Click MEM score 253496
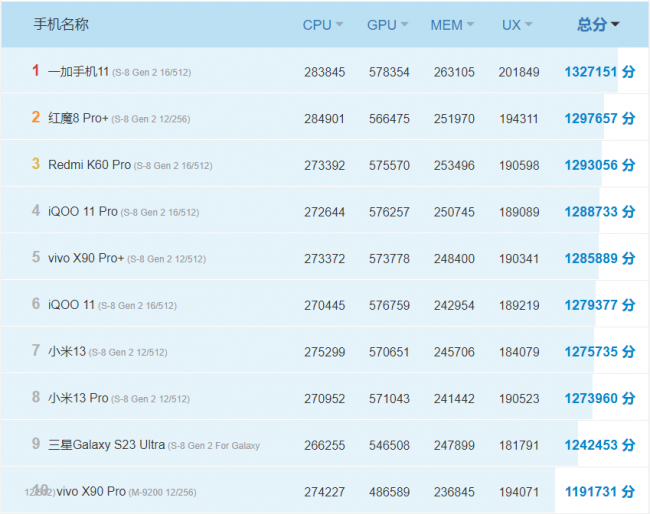This screenshot has width=650, height=514. coord(454,165)
